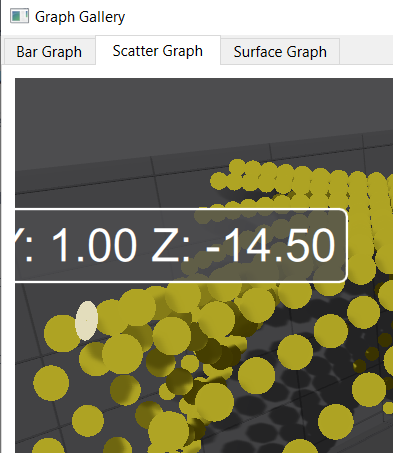Click the Z: -14.50 selection label
This screenshot has width=393, height=453.
tap(243, 245)
